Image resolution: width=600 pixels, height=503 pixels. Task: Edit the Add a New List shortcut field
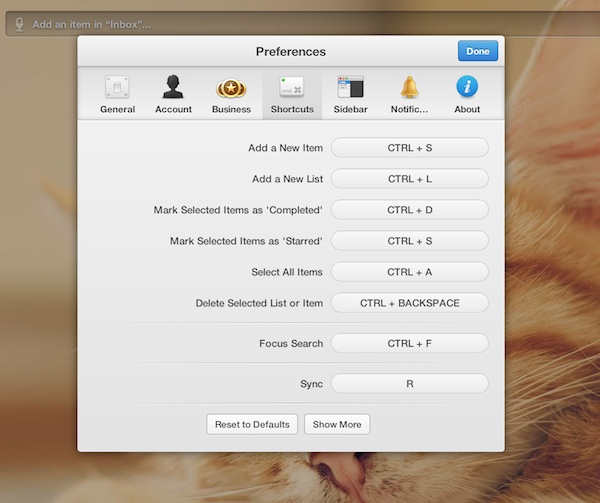point(410,179)
